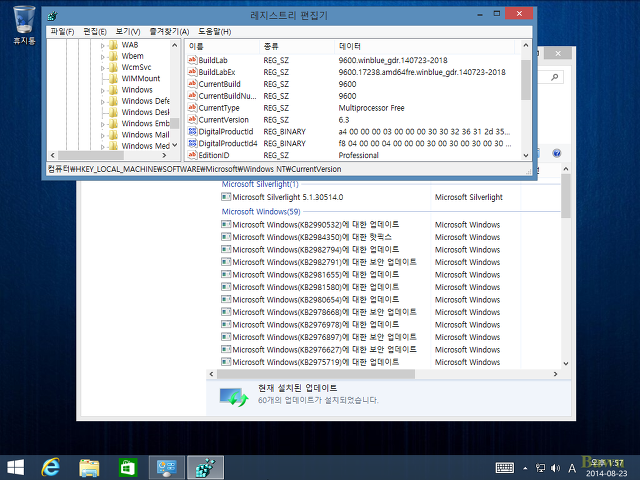
Task: Switch to Registry Editor taskbar button
Action: (x=205, y=467)
